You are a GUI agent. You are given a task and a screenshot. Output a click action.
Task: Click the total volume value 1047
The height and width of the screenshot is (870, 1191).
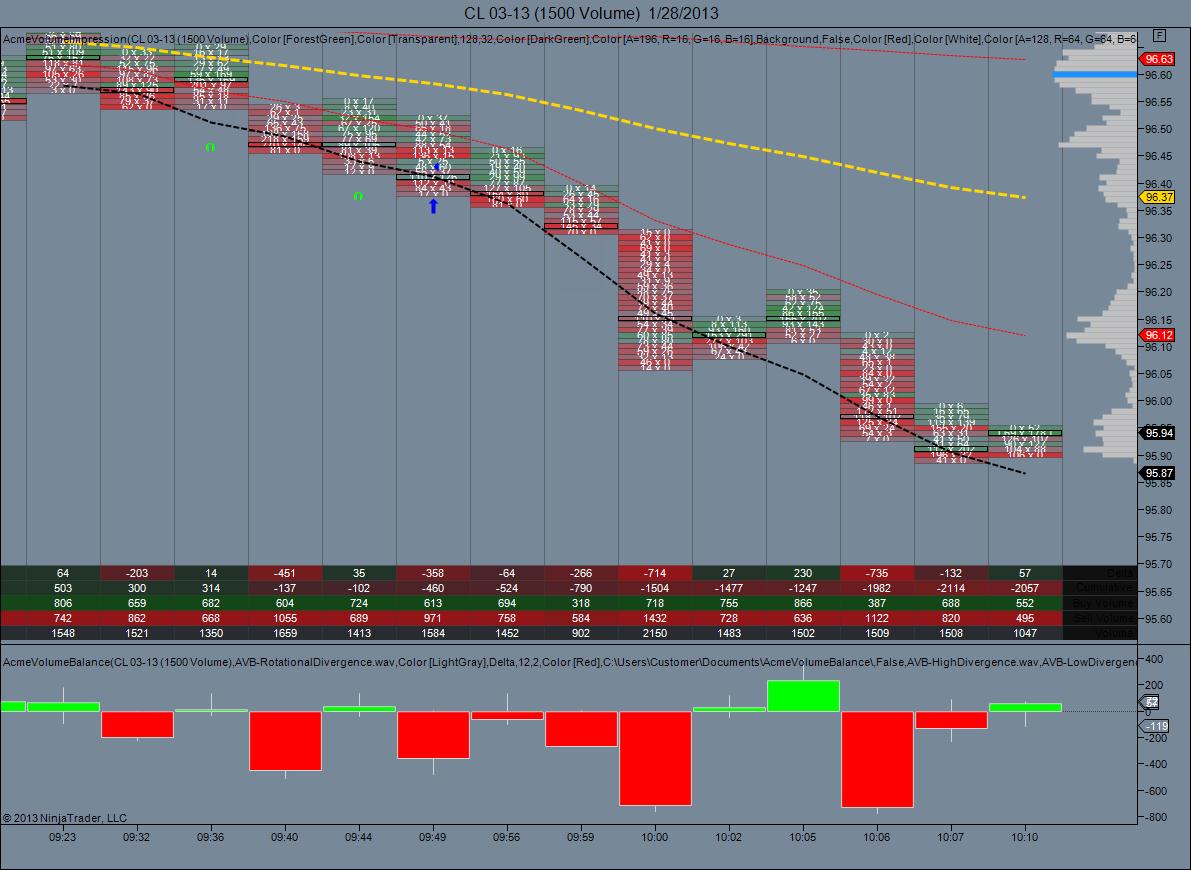click(1025, 633)
